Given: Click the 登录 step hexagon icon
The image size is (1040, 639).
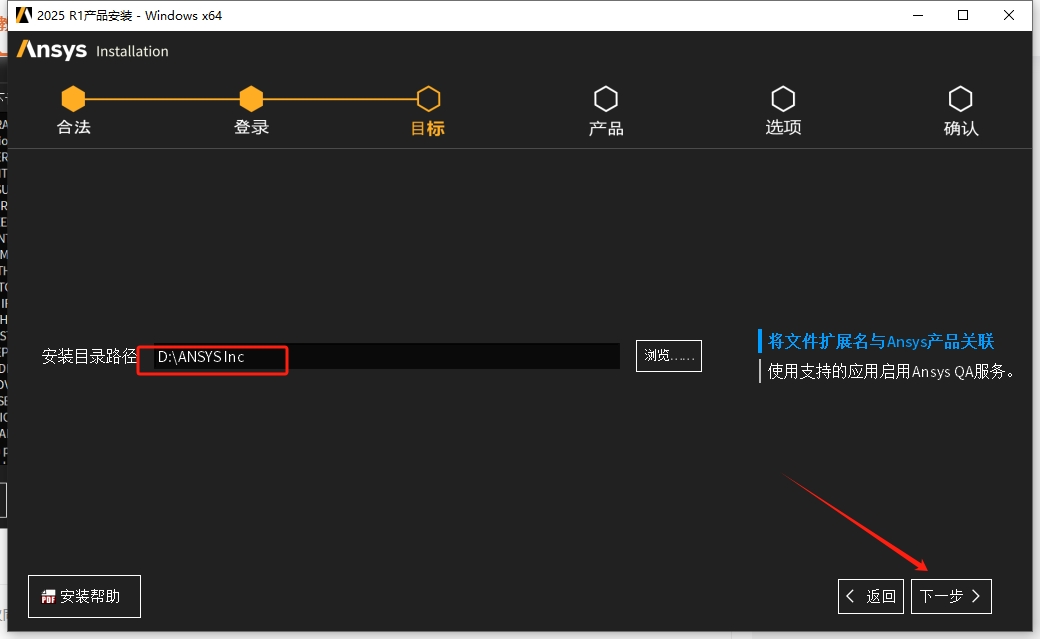Looking at the screenshot, I should [251, 99].
